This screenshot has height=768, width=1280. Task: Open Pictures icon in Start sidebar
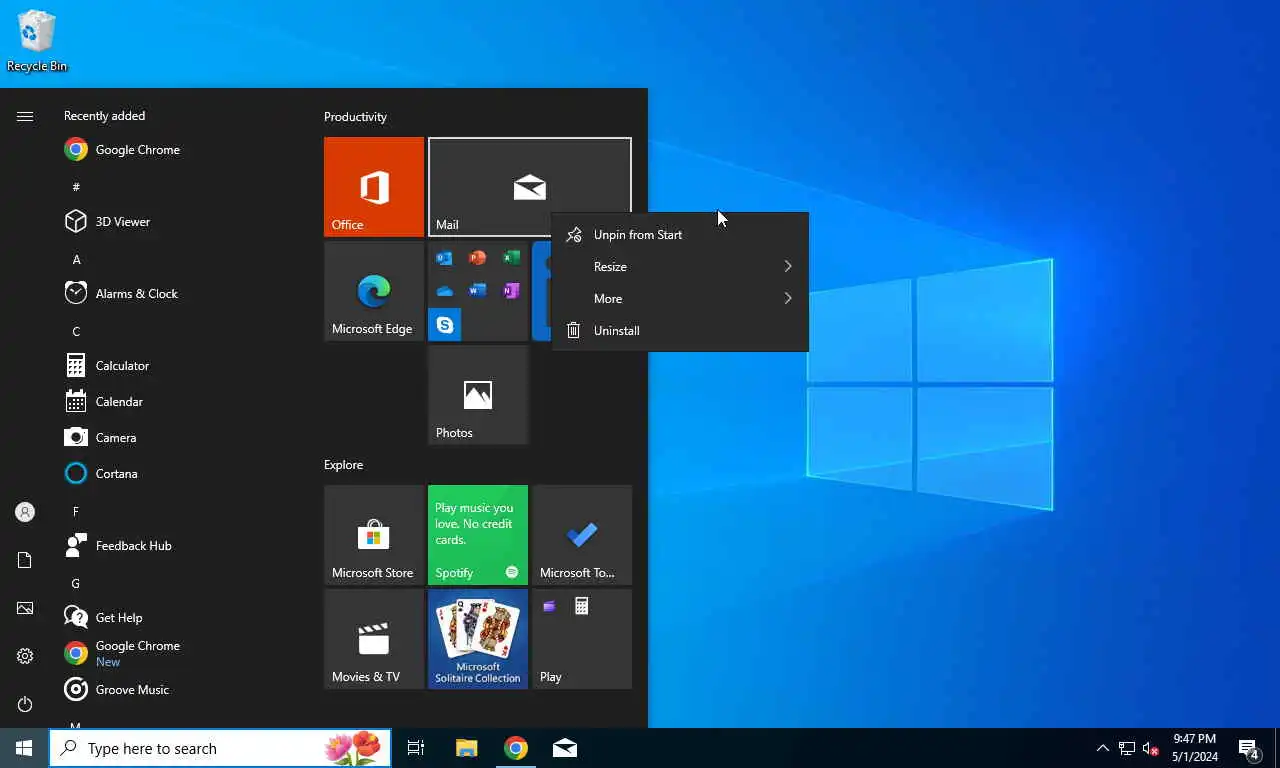point(25,608)
